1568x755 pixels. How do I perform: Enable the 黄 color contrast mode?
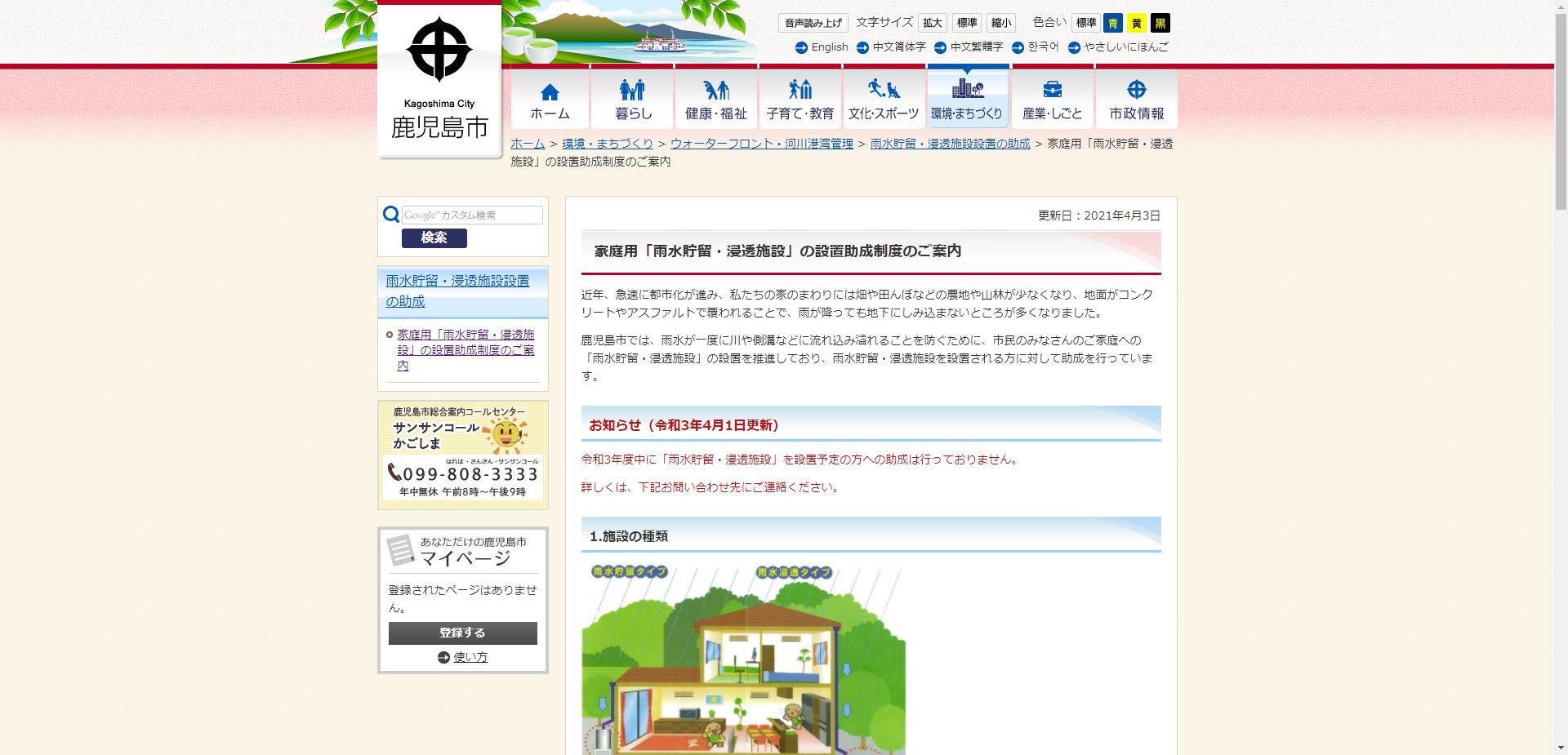pyautogui.click(x=1135, y=23)
